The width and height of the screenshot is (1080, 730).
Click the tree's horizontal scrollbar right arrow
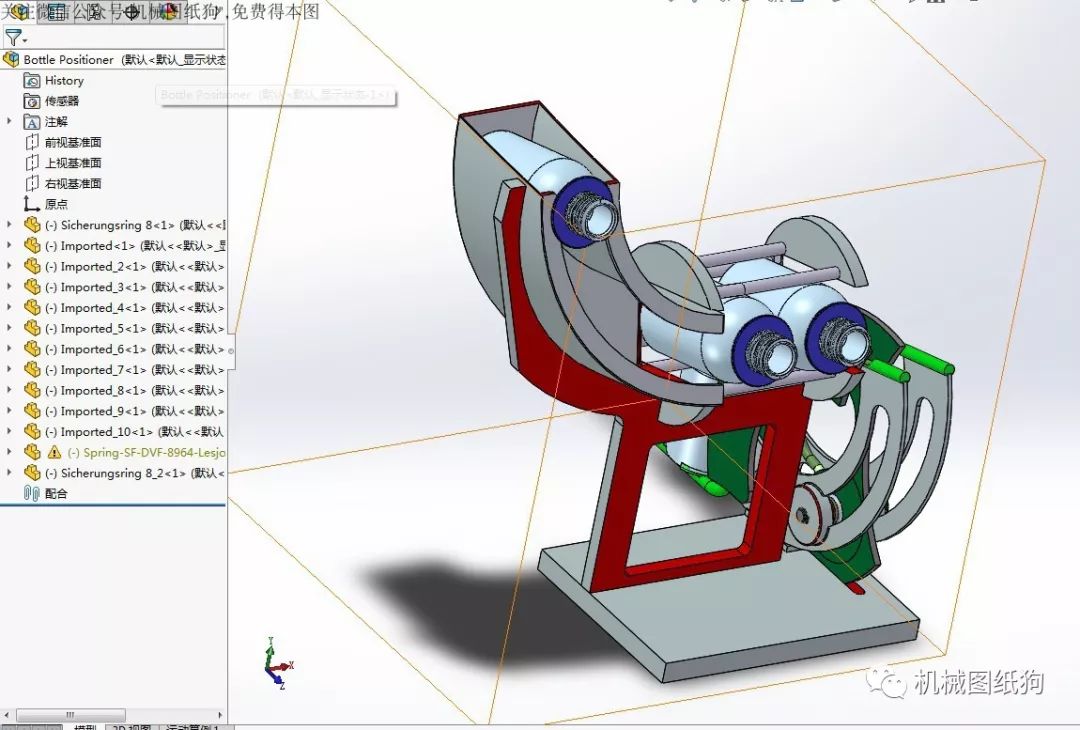pos(220,715)
